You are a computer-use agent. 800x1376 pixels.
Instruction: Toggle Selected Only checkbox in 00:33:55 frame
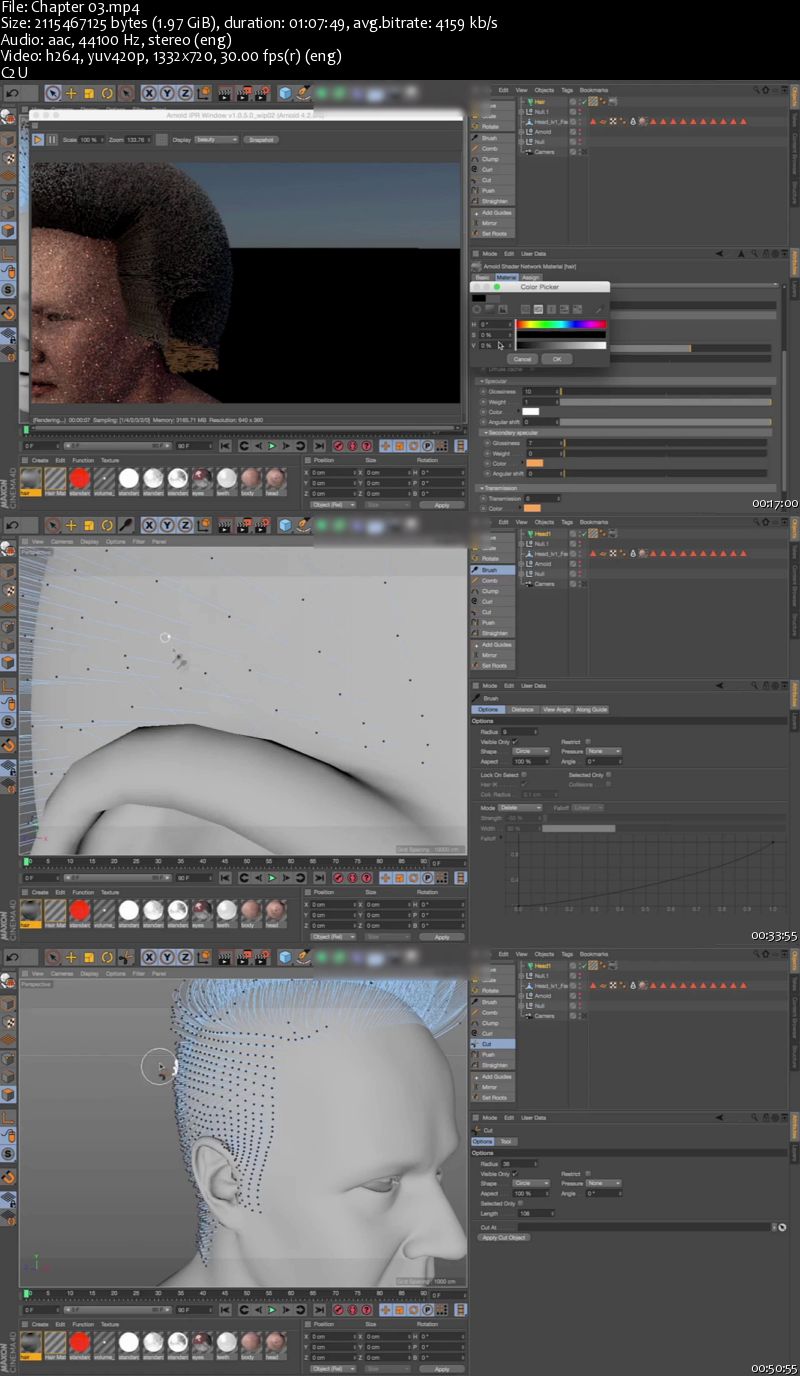coord(609,774)
